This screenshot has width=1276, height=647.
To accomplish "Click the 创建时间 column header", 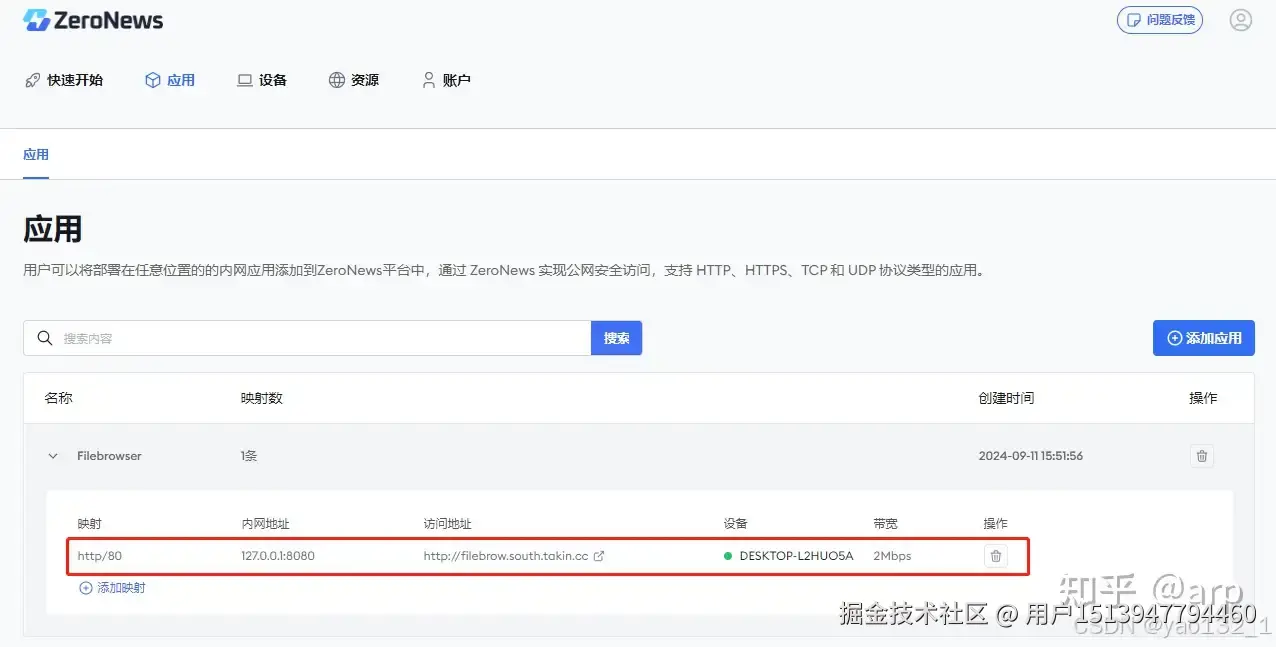I will pyautogui.click(x=1006, y=398).
